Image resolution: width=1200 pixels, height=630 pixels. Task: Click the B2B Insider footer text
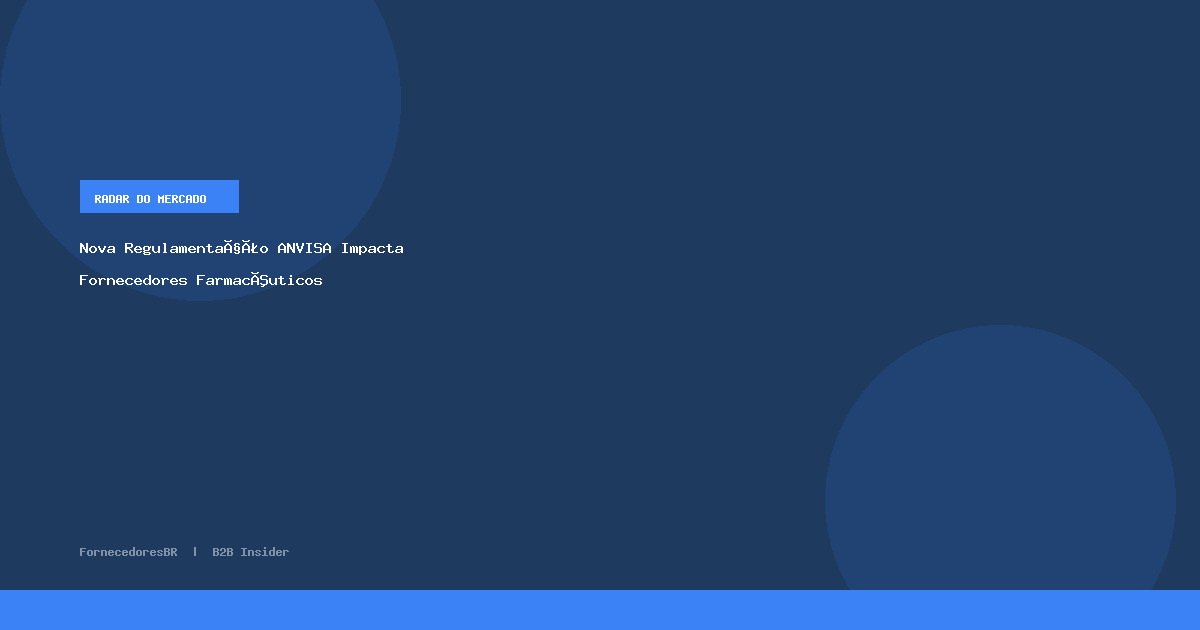[x=250, y=552]
